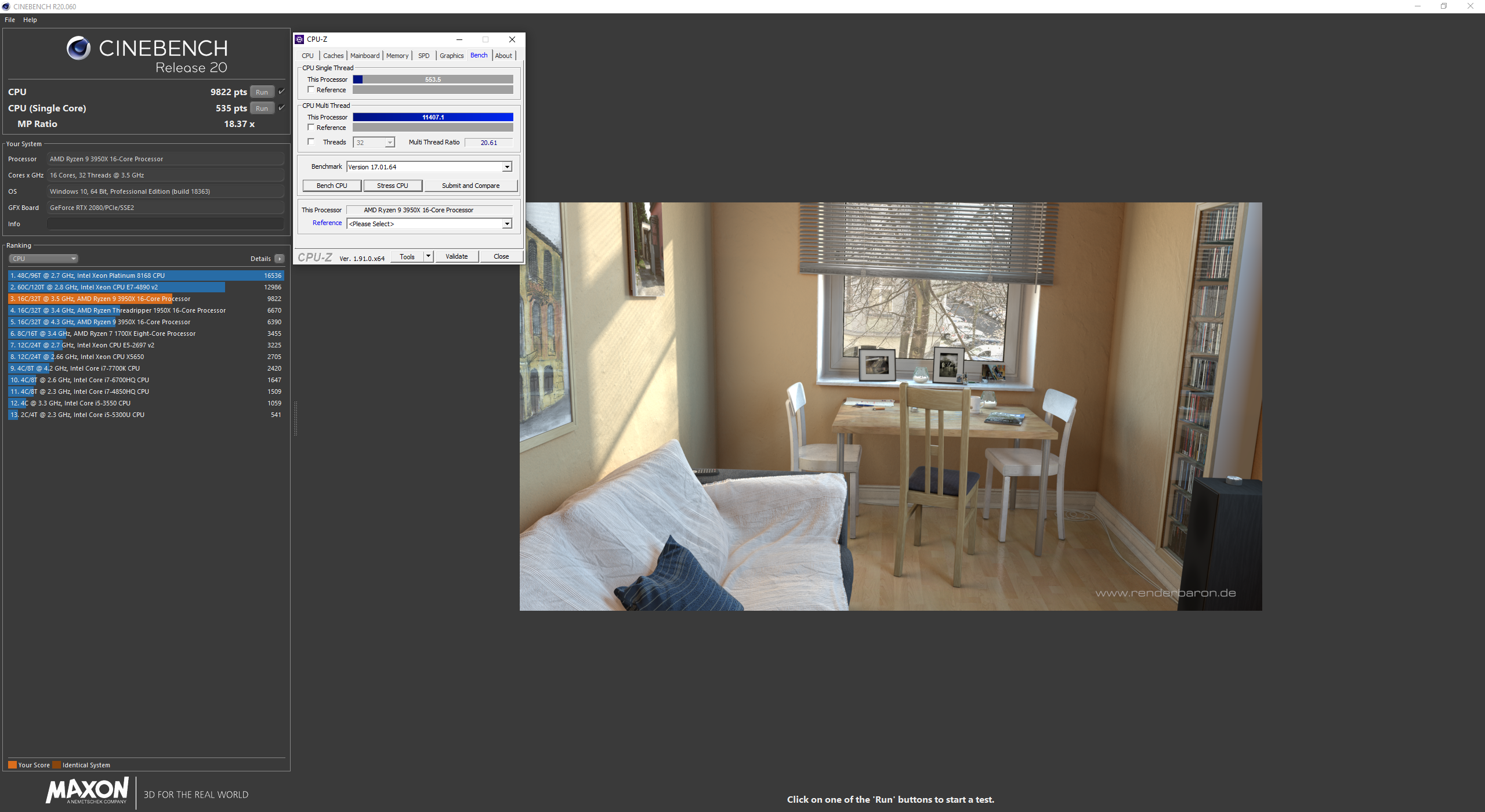
Task: Select ranking row Ryzen Threadripper 1950X
Action: pos(146,310)
